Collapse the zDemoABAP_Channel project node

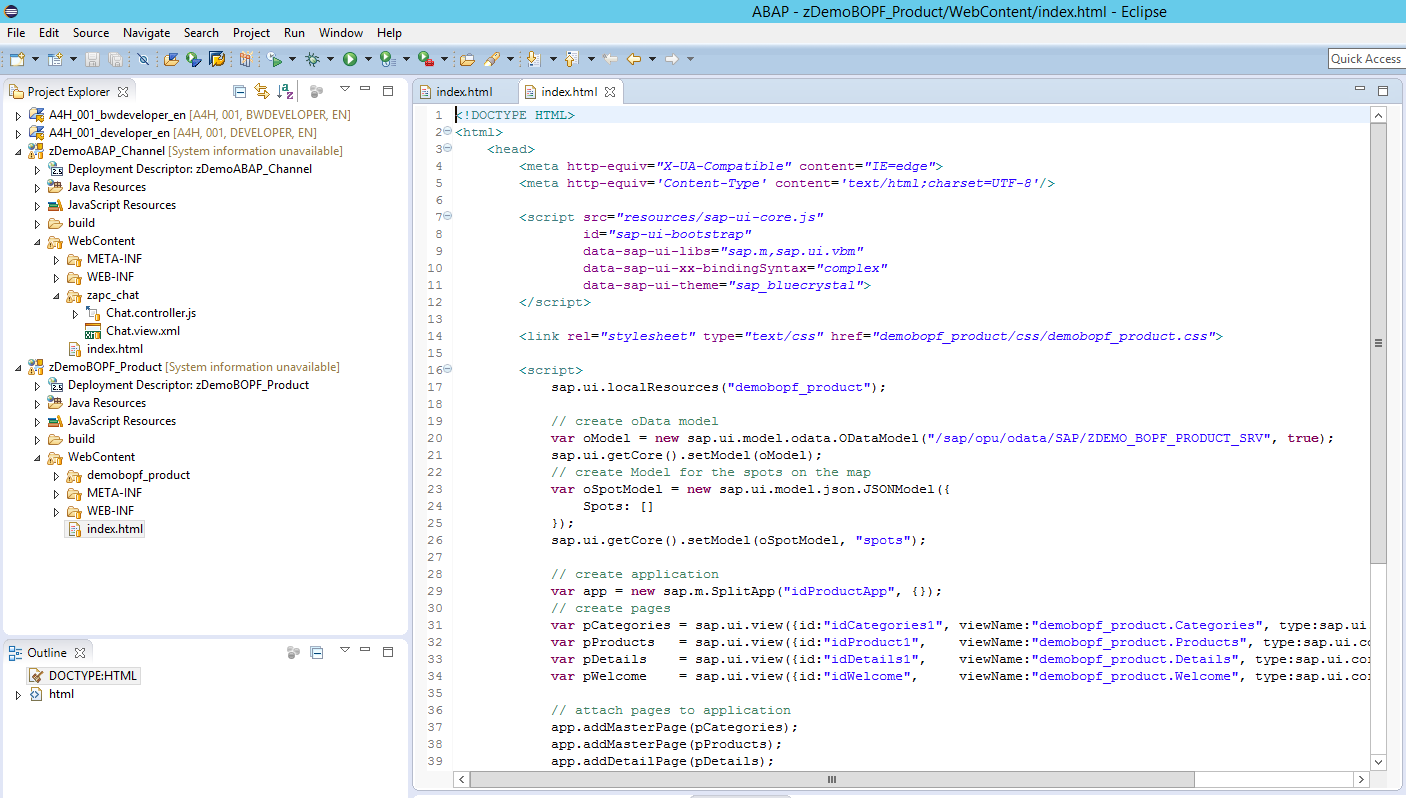17,150
